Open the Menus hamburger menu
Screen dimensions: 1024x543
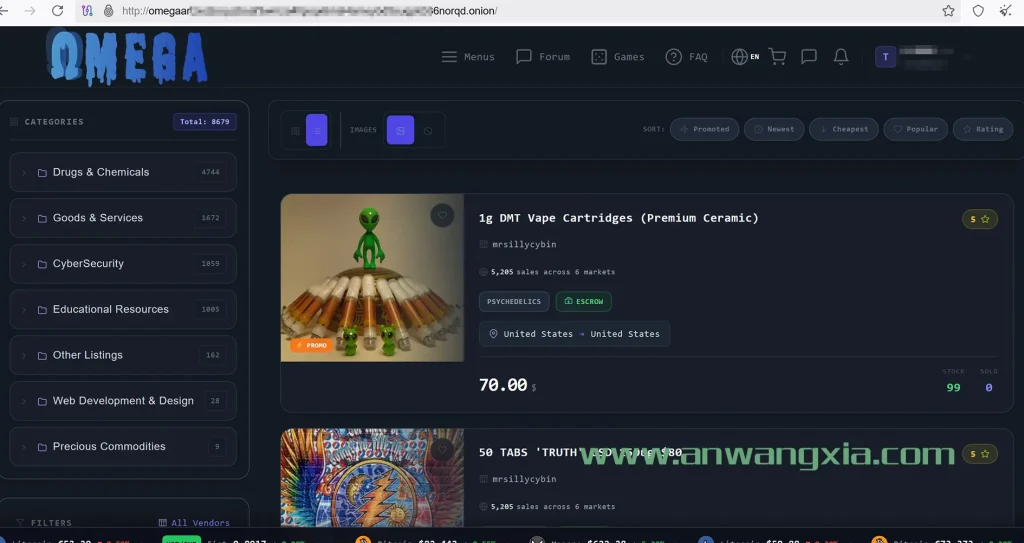point(468,57)
